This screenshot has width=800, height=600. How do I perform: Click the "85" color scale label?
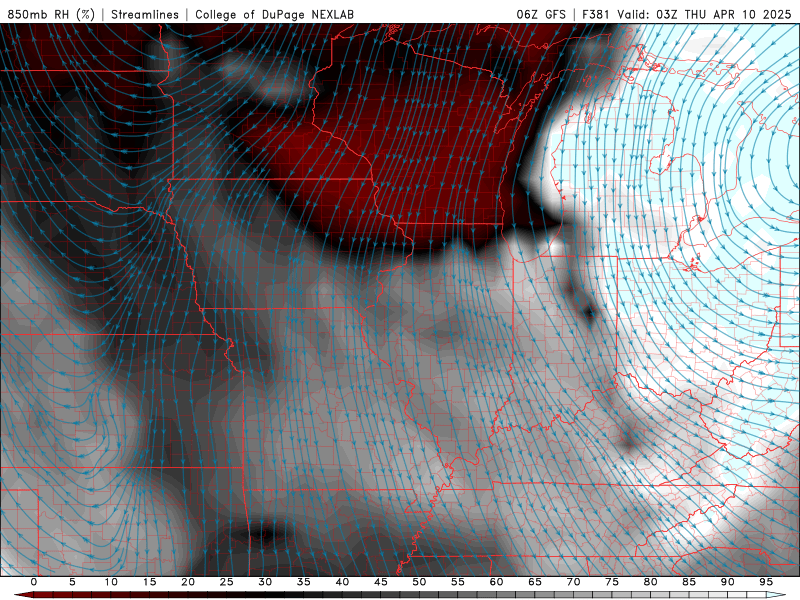coord(689,582)
